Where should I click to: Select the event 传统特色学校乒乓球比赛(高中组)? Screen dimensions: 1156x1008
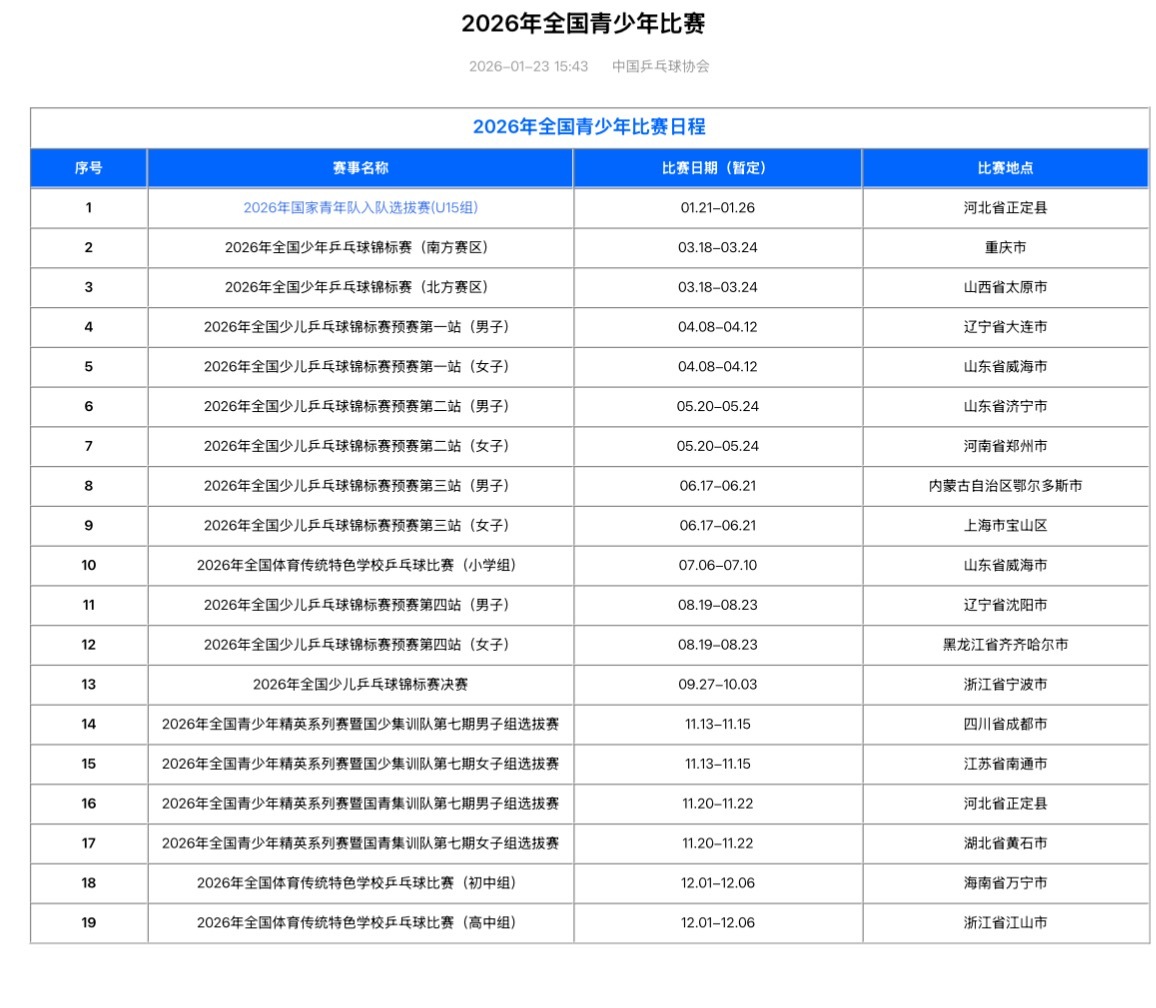(x=361, y=925)
